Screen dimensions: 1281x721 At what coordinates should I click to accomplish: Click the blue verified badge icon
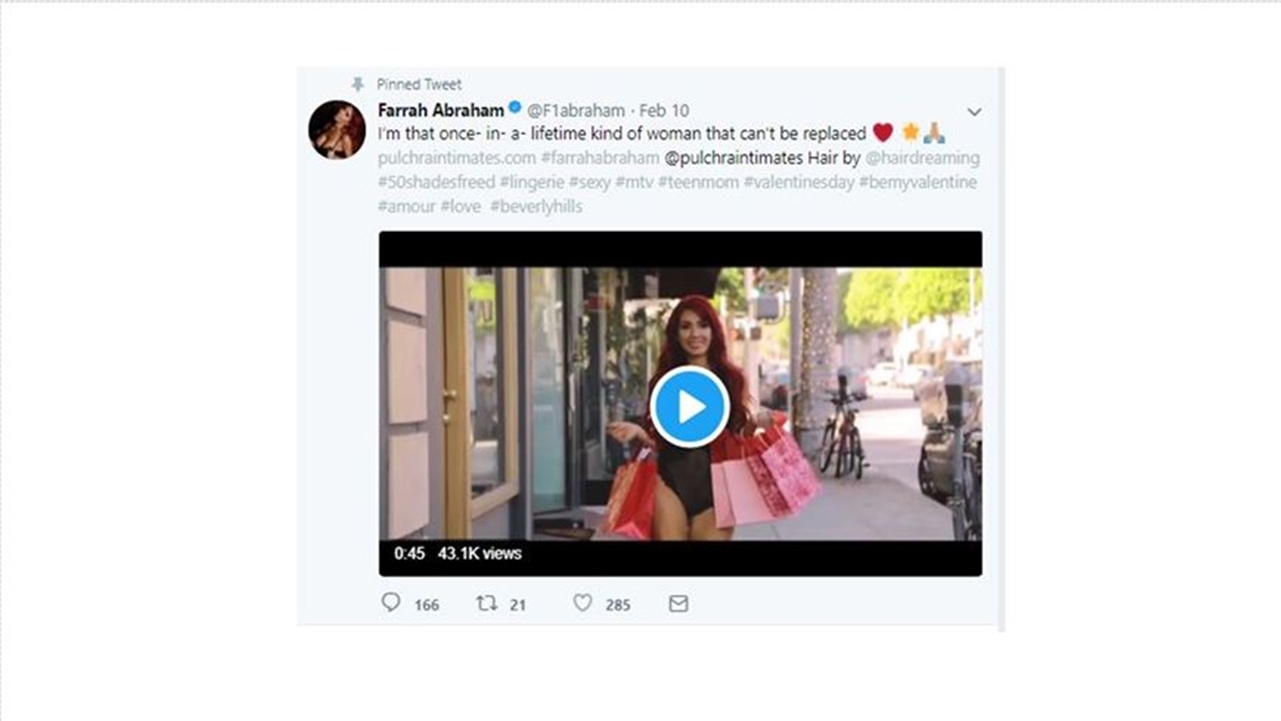click(515, 108)
